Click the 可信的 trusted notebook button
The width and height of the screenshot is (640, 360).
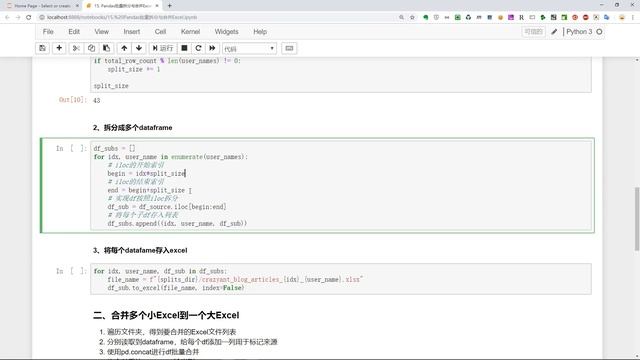[533, 31]
